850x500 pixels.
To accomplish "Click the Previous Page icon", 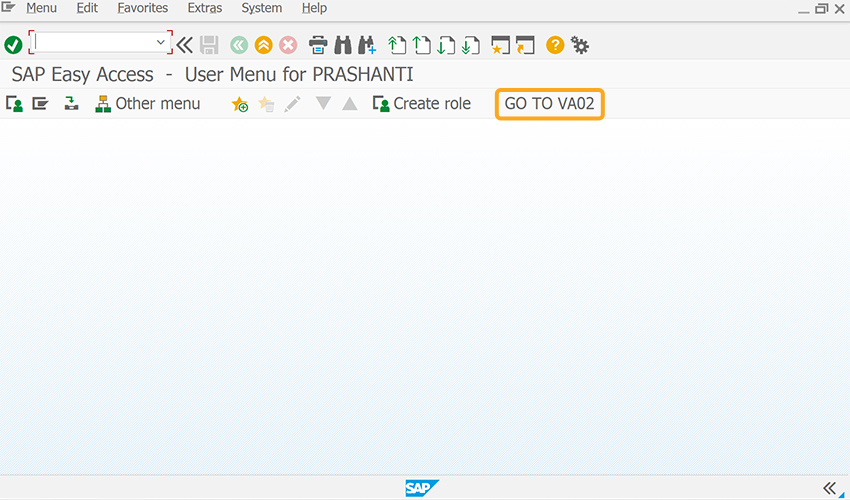I will pyautogui.click(x=421, y=45).
